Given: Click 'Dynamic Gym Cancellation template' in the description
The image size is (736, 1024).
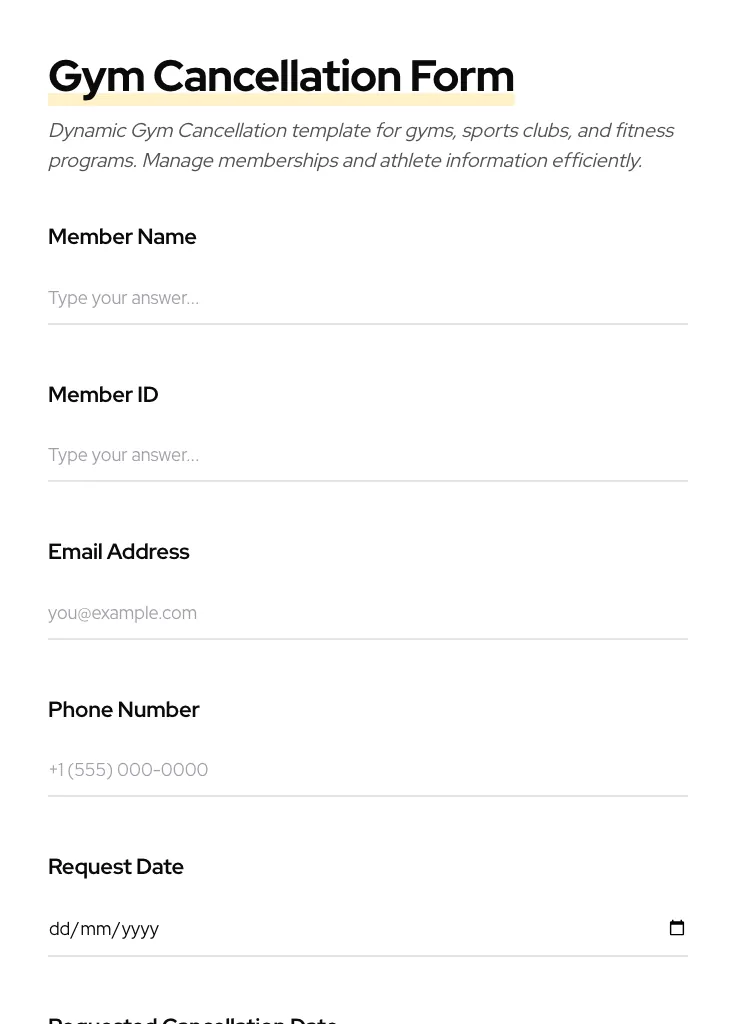Looking at the screenshot, I should pyautogui.click(x=167, y=131).
